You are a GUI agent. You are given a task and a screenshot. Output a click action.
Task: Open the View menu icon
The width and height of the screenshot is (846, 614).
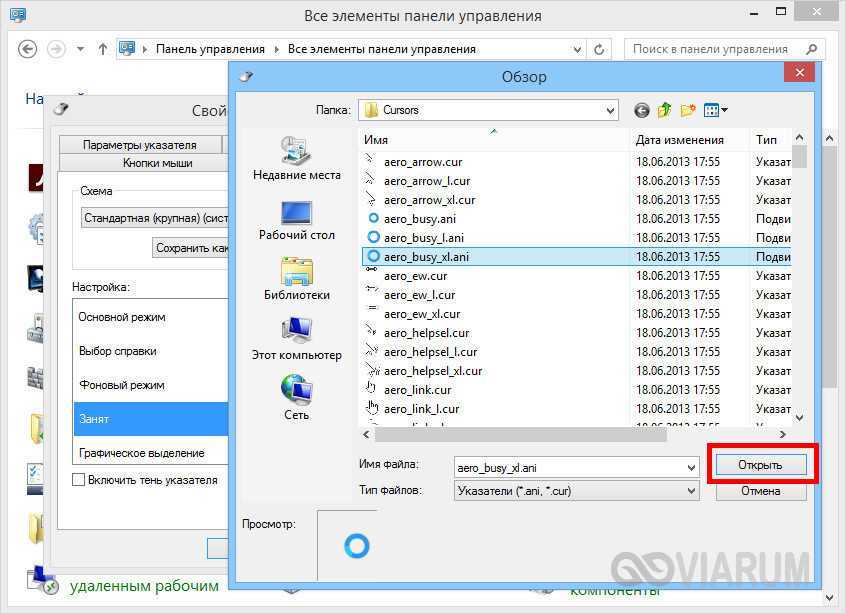[715, 110]
